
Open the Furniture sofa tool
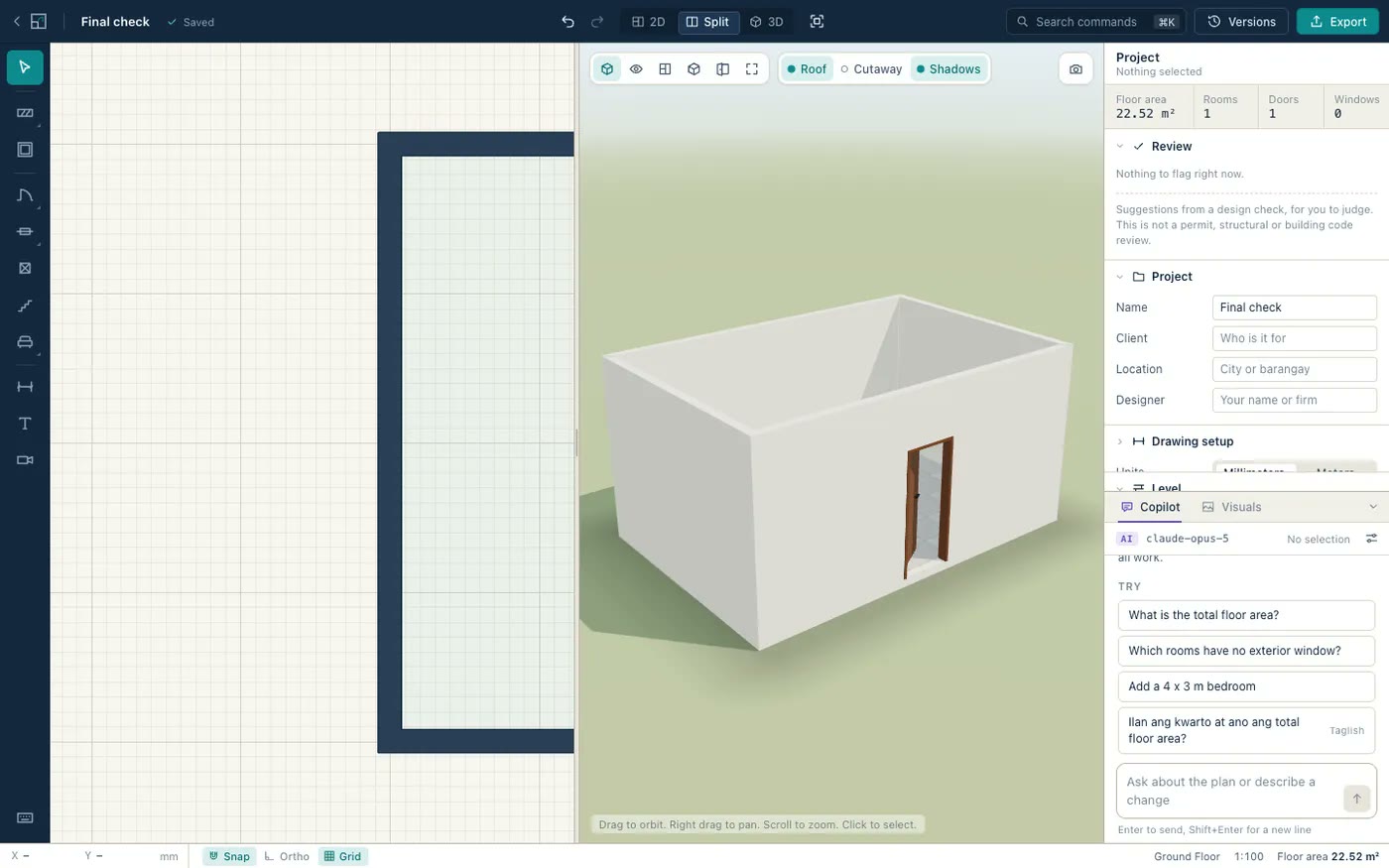tap(25, 342)
